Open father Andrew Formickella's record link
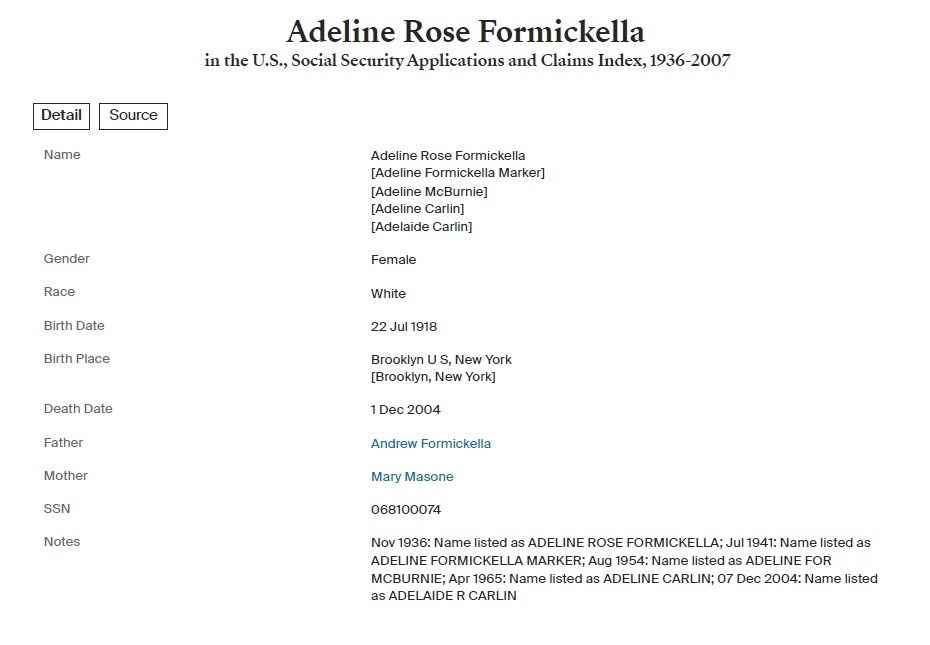This screenshot has width=930, height=645. point(431,444)
